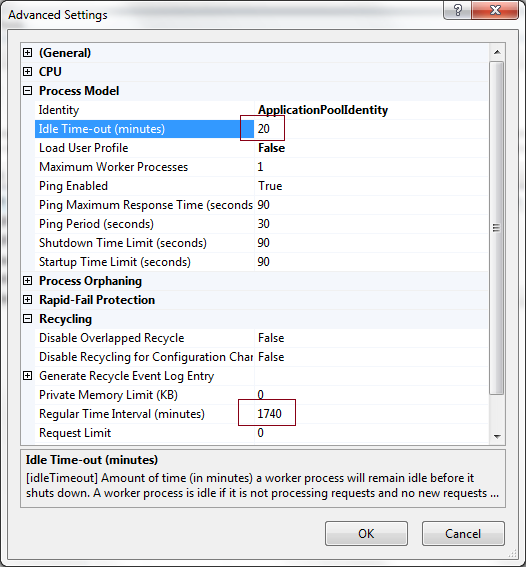Collapse the Recycling section
This screenshot has height=567, width=526.
(x=27, y=319)
